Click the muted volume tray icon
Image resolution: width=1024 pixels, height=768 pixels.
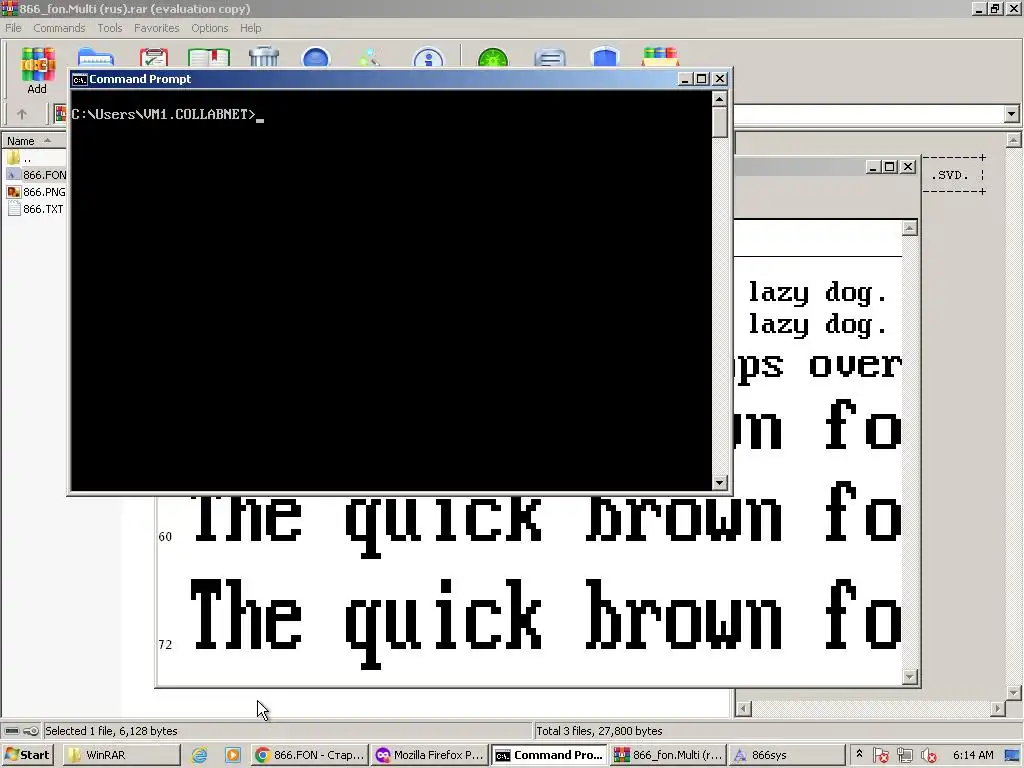coord(928,756)
